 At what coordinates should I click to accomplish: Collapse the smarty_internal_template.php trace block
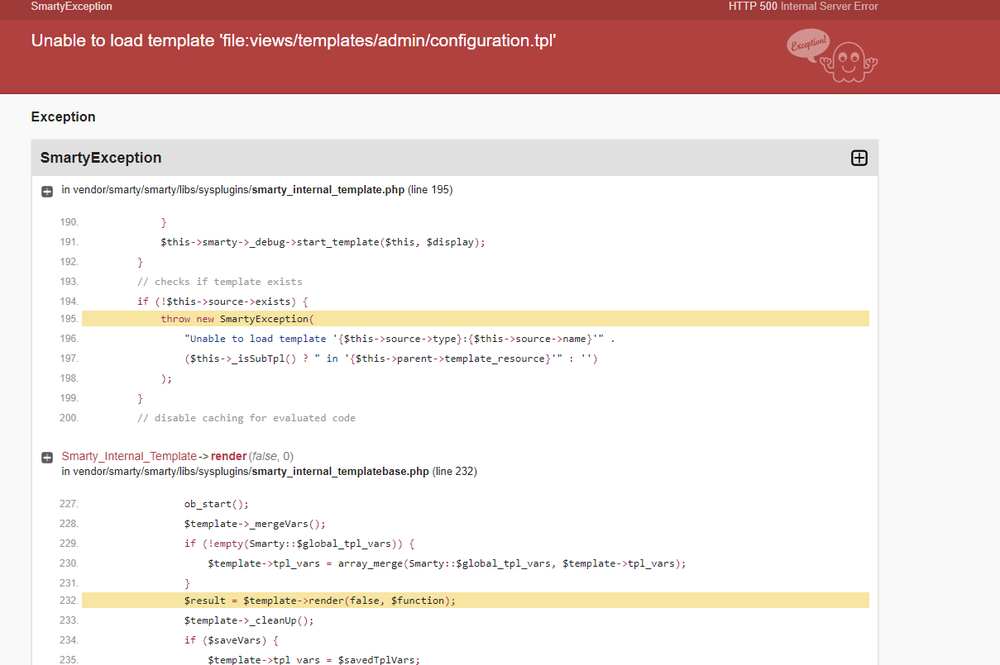point(47,191)
